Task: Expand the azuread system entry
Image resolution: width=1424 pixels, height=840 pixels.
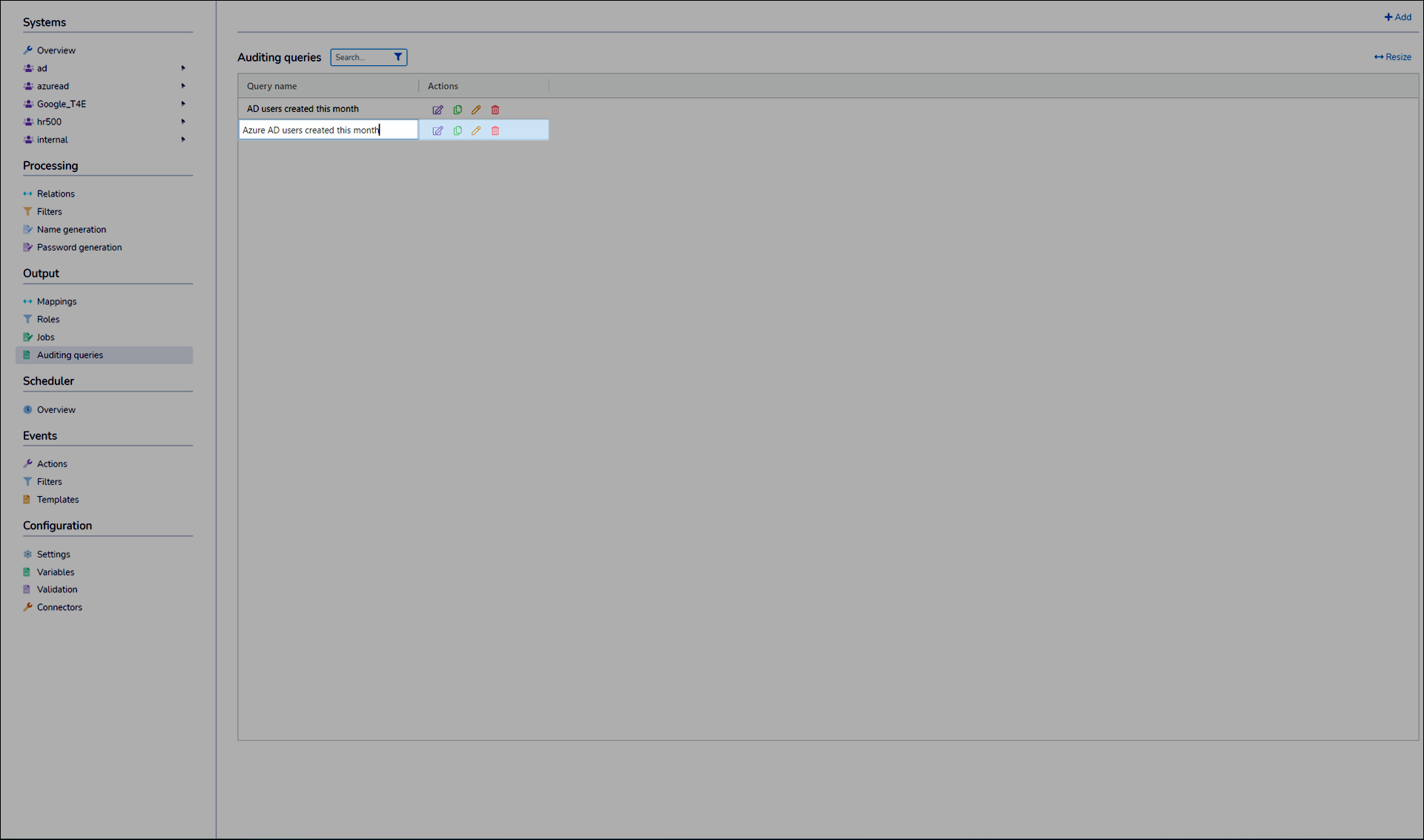Action: tap(182, 85)
